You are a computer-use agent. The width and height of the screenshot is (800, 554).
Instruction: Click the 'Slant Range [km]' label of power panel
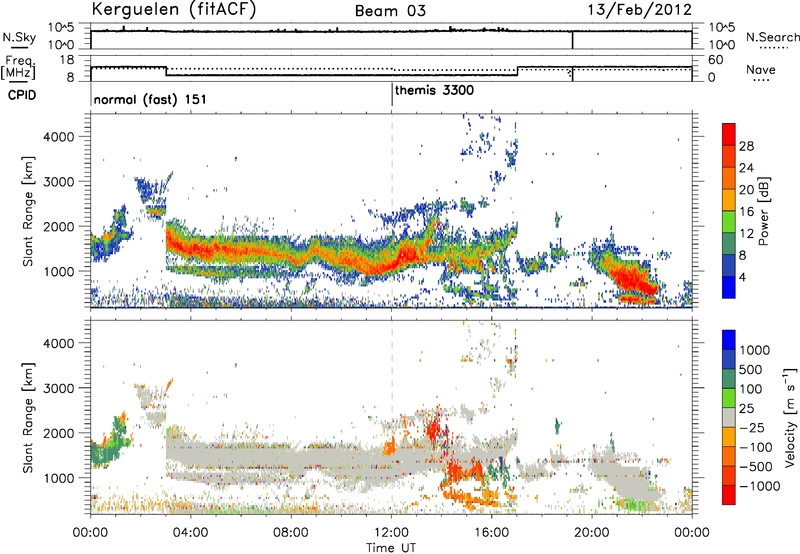click(x=28, y=211)
